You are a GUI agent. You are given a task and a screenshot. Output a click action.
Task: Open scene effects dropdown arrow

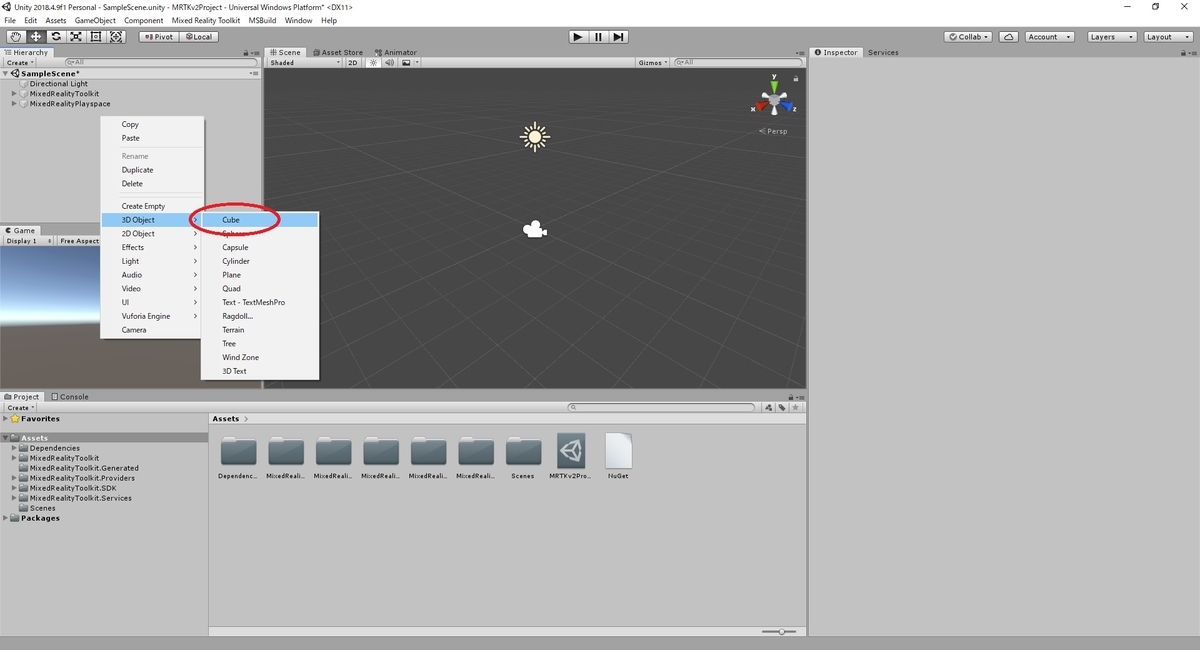(417, 62)
